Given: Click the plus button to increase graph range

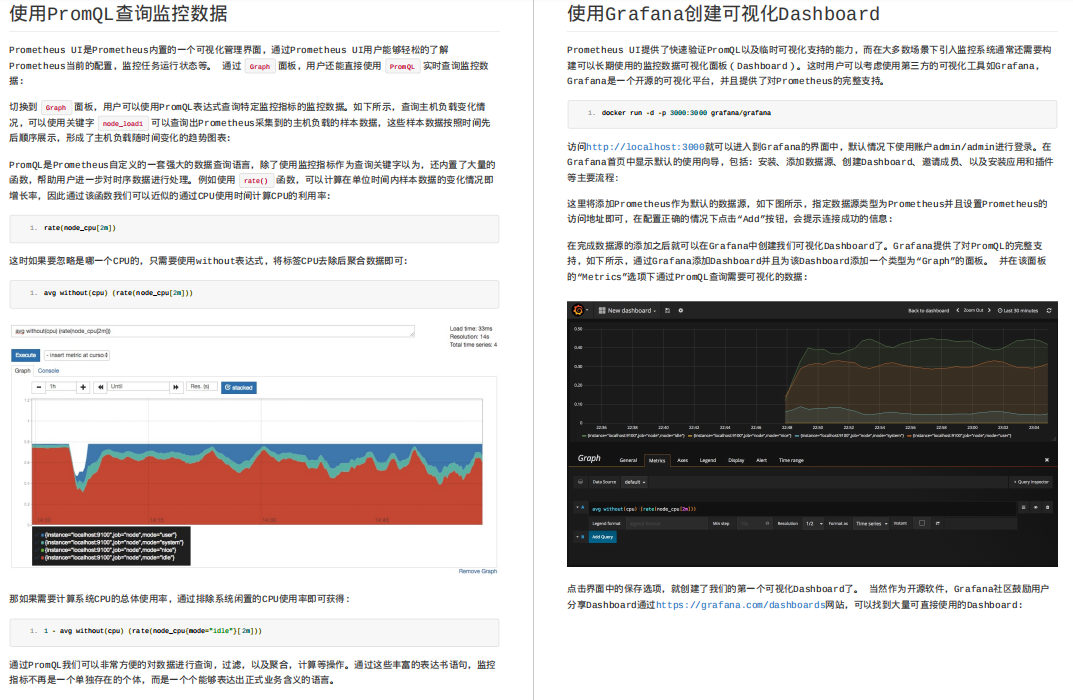Looking at the screenshot, I should [x=83, y=387].
